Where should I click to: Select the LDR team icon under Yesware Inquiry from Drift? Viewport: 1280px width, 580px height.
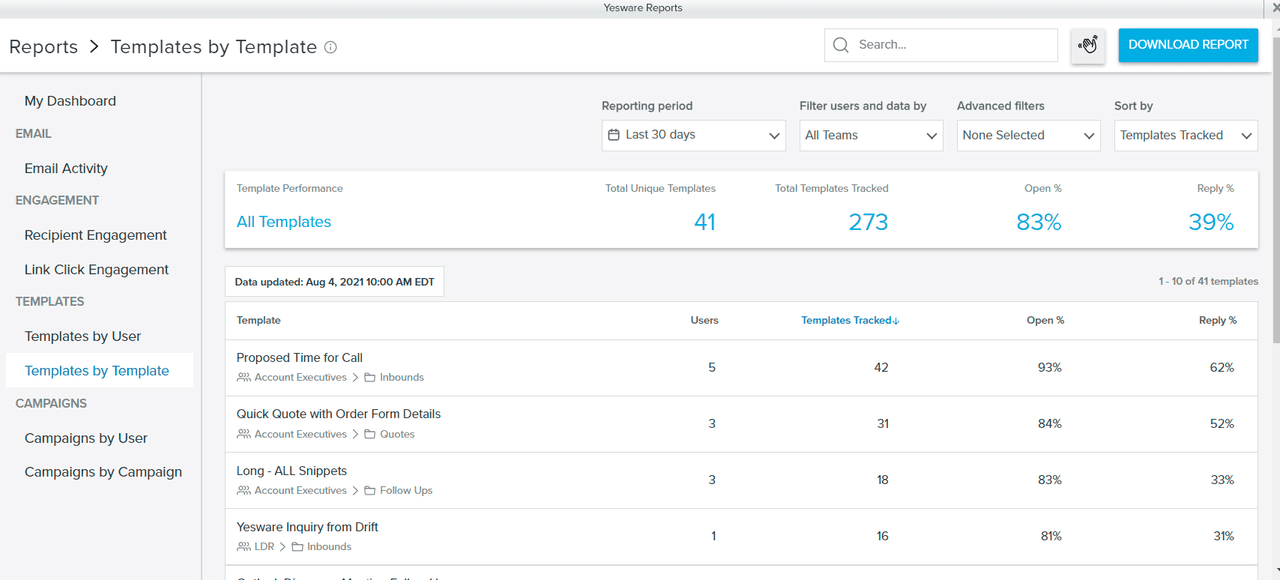(241, 546)
